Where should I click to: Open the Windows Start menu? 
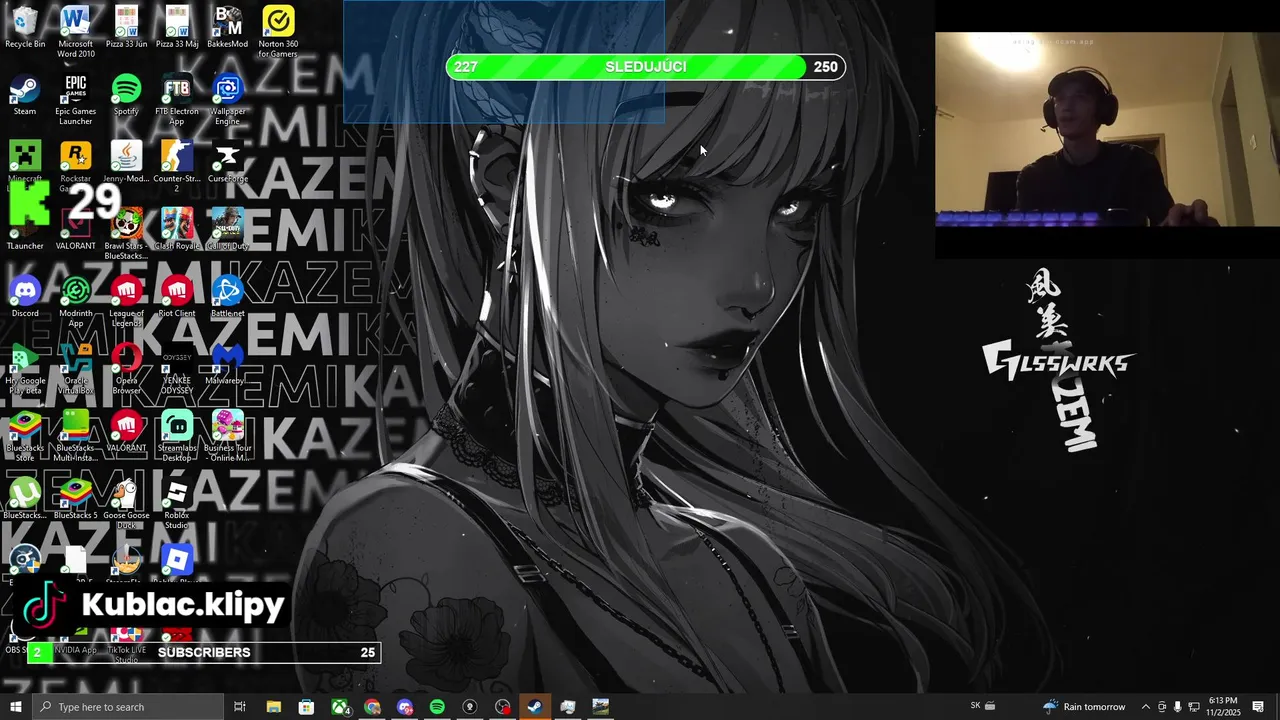pyautogui.click(x=15, y=707)
